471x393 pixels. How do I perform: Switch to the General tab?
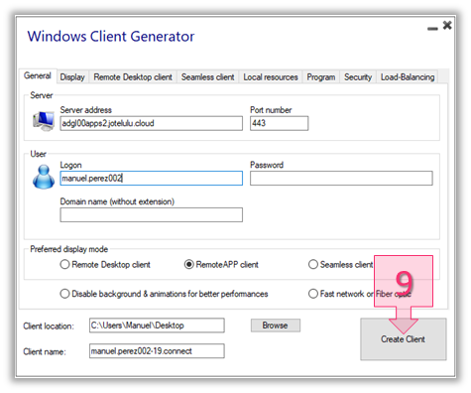point(38,76)
